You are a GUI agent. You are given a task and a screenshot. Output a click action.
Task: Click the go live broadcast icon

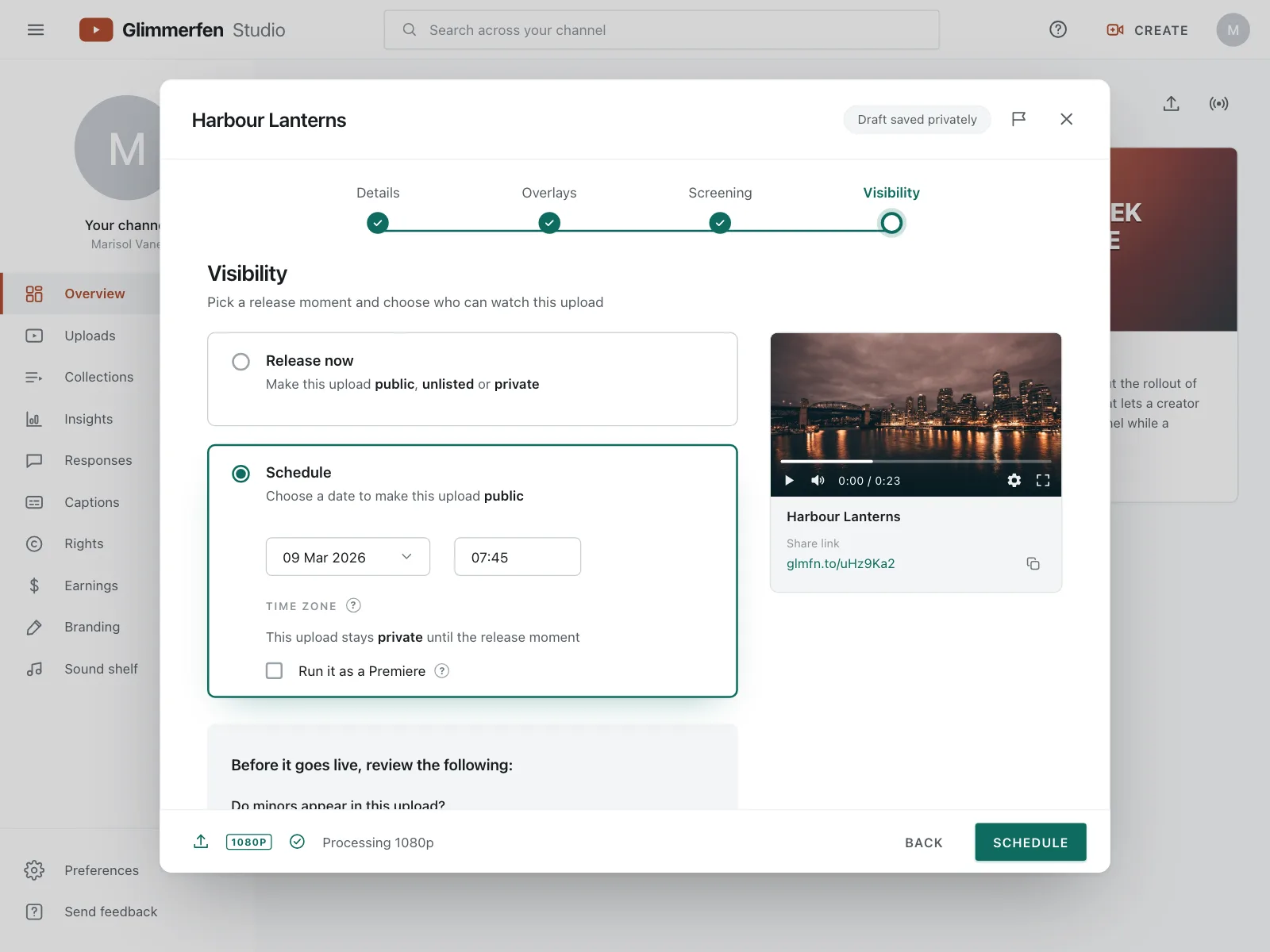point(1218,103)
